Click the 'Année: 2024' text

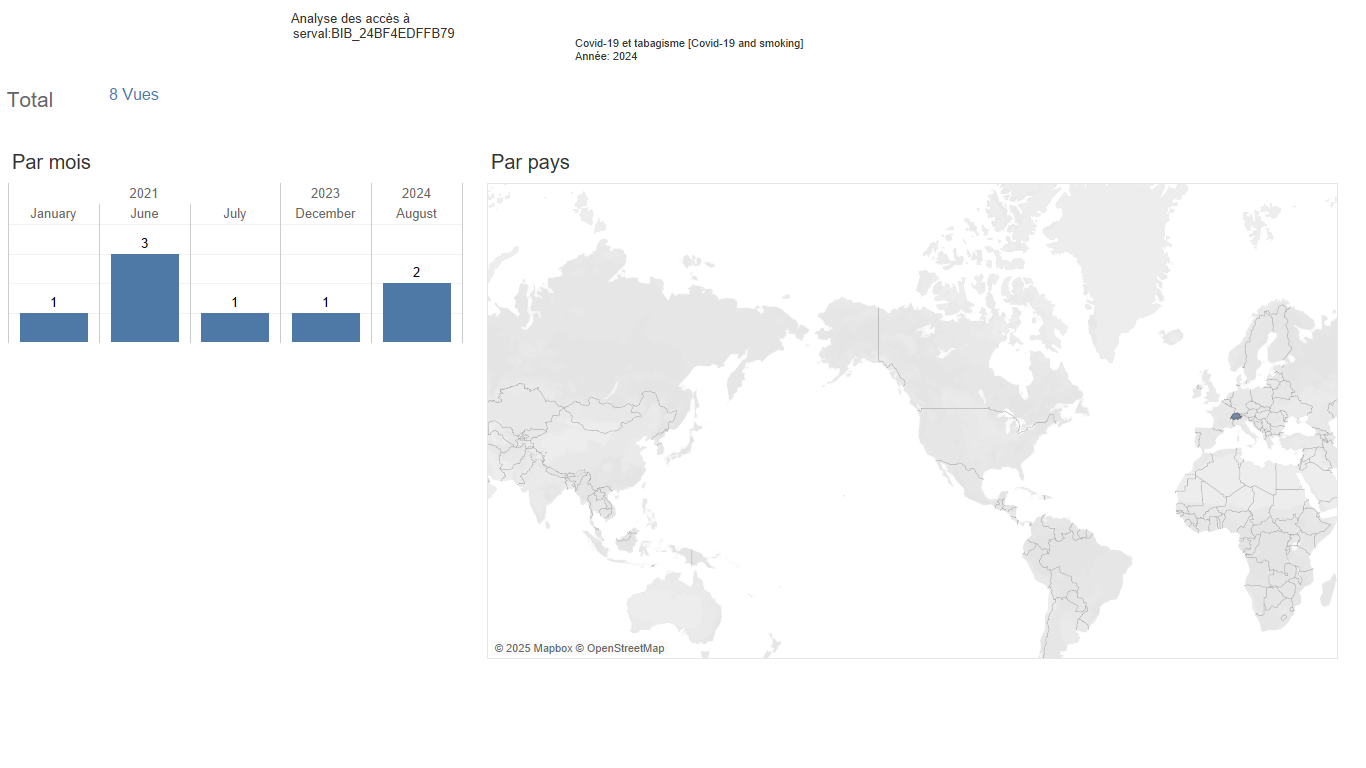(606, 56)
